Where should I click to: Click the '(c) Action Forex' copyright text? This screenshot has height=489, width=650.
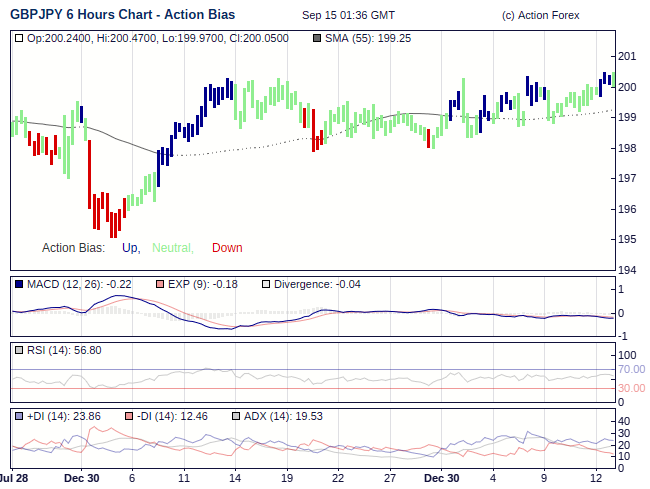click(540, 16)
